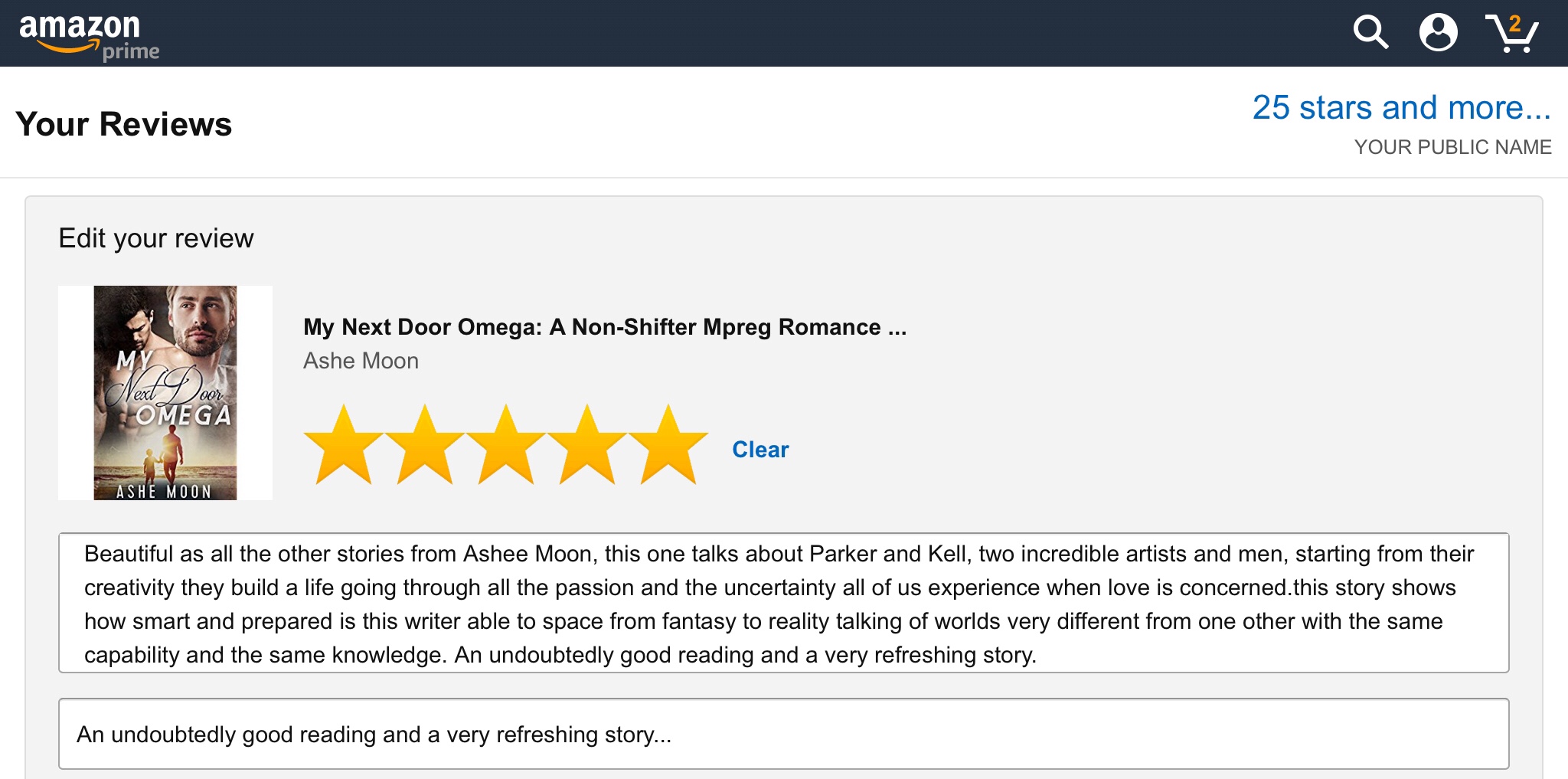Set rating to one star
The image size is (1568, 779).
point(344,446)
